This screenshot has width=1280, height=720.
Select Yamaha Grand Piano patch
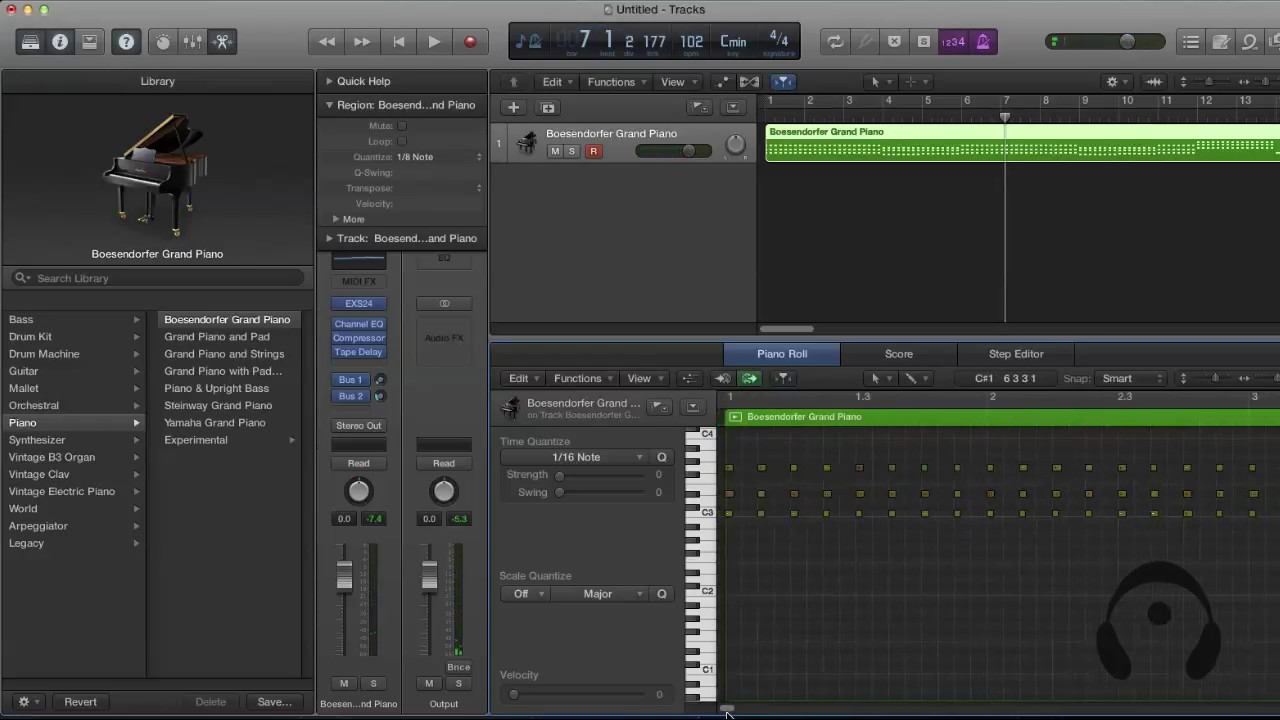click(x=215, y=423)
